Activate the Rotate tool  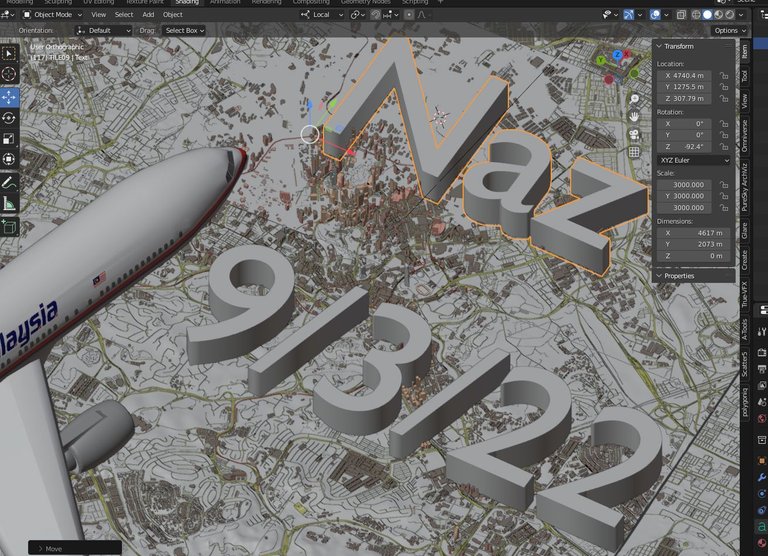pyautogui.click(x=9, y=118)
